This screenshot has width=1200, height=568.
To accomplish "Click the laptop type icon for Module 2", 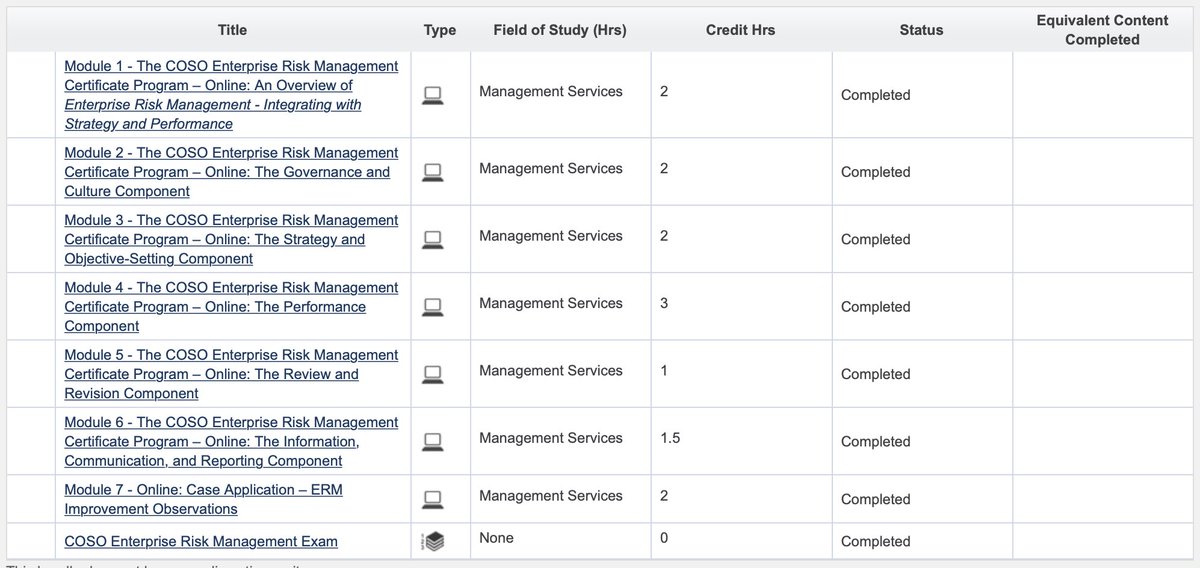I will (x=432, y=172).
